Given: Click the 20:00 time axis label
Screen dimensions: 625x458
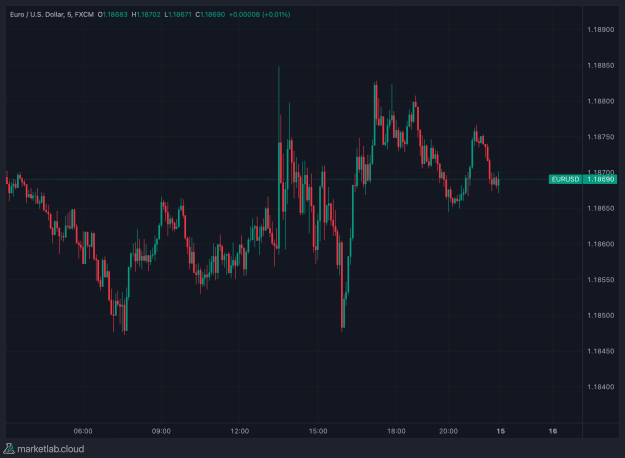Looking at the screenshot, I should tap(448, 431).
